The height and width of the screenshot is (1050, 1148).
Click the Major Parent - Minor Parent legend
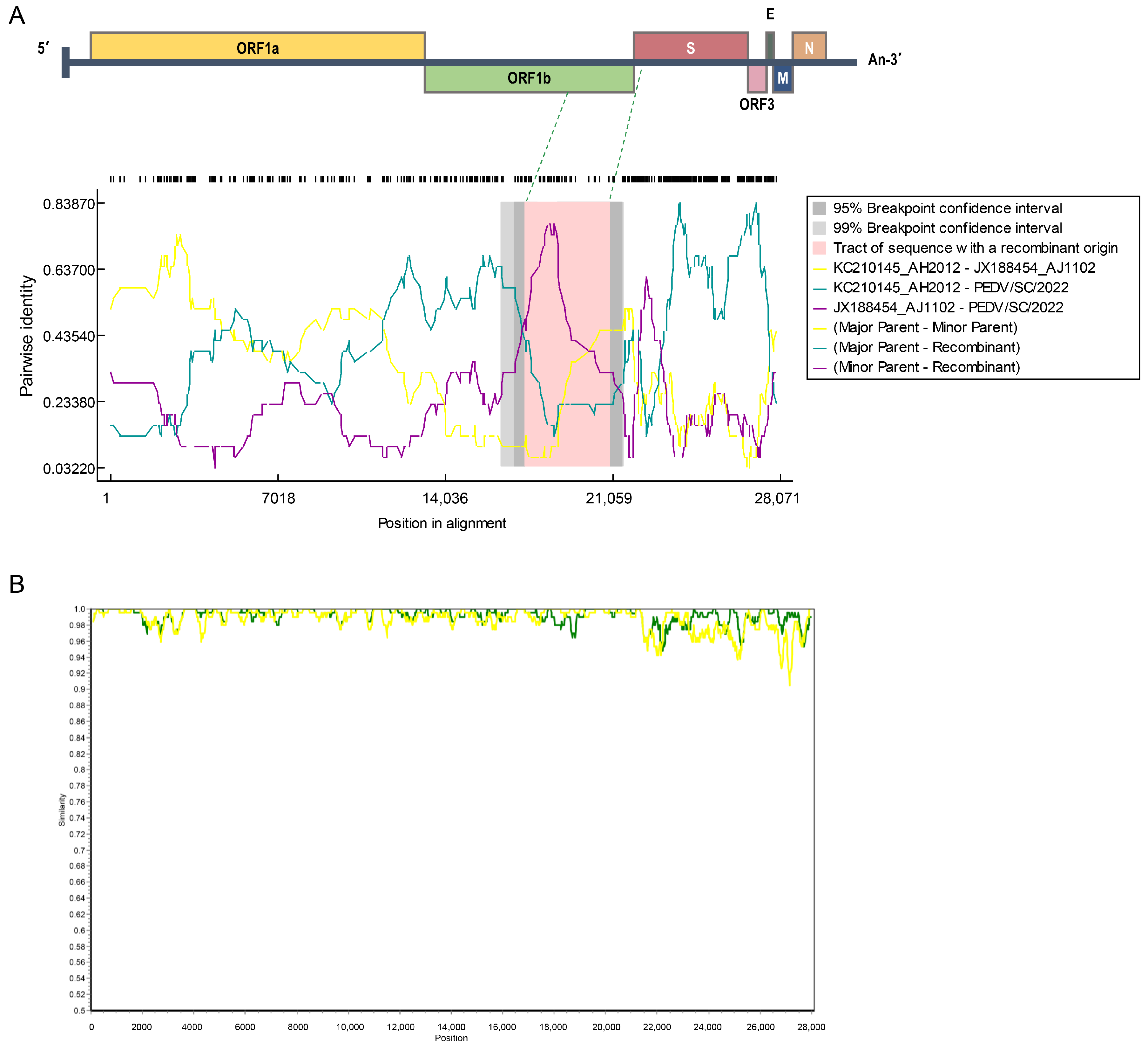(x=925, y=328)
